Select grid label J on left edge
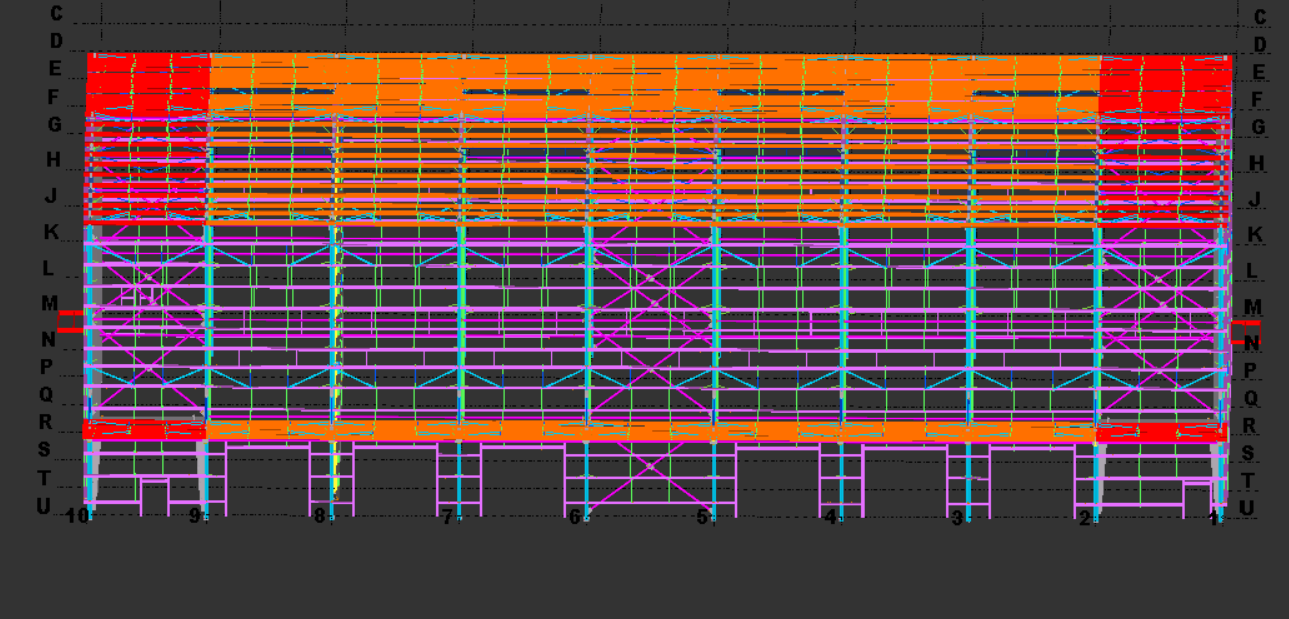 coord(50,195)
